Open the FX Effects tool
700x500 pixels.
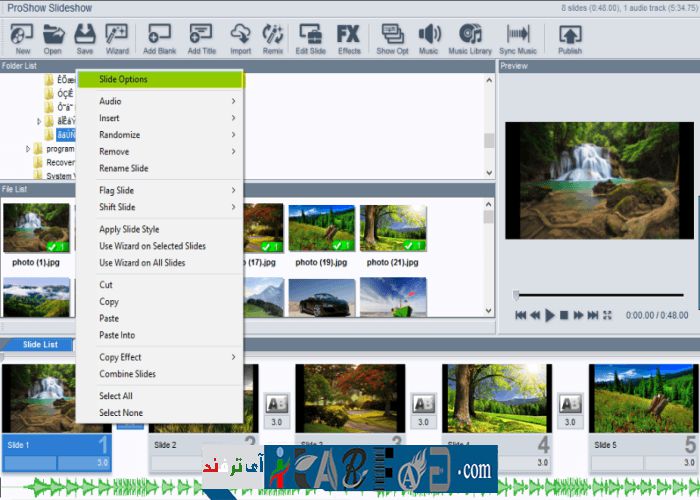349,36
